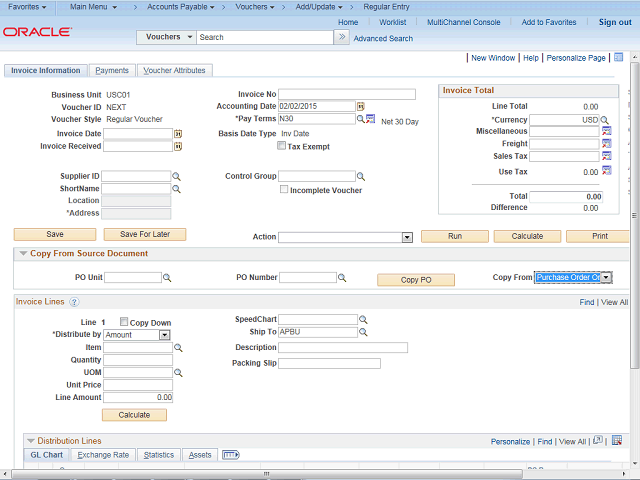Open the Voucher Attributes tab
The image size is (640, 480).
coord(174,71)
